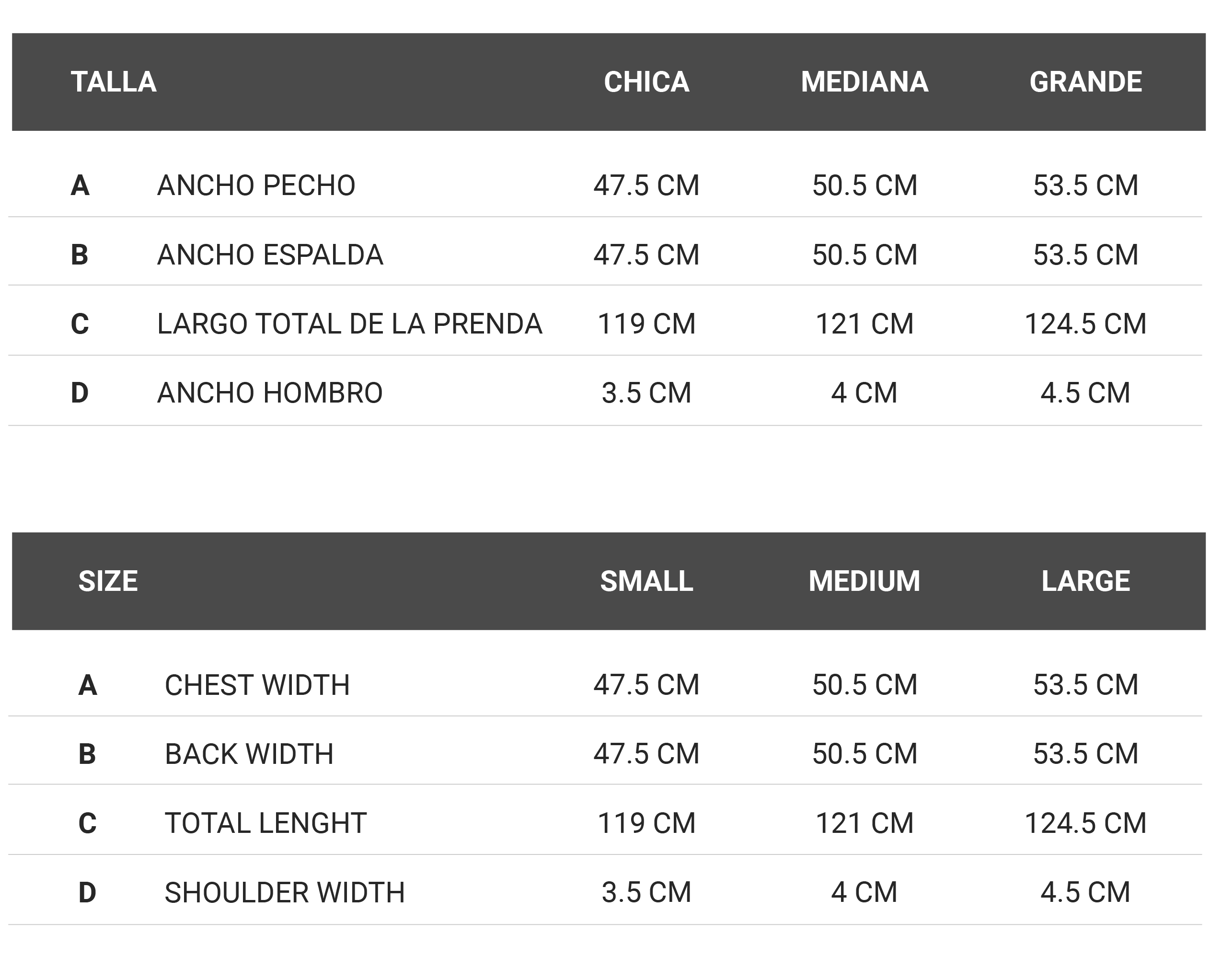Click LARGO TOTAL DE LA PRENDA label
Image resolution: width=1222 pixels, height=980 pixels.
coord(350,324)
